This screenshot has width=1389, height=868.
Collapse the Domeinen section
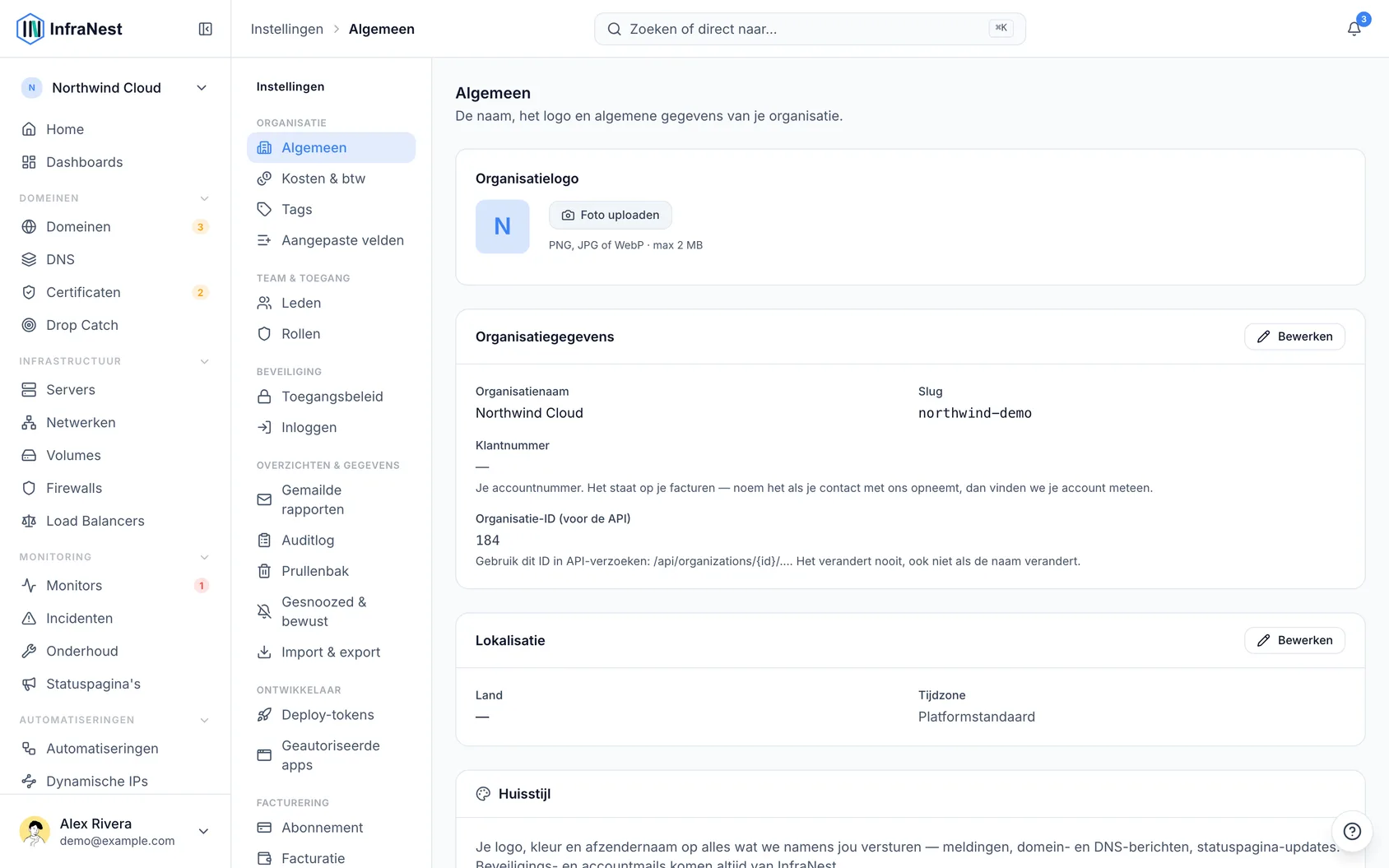click(204, 198)
